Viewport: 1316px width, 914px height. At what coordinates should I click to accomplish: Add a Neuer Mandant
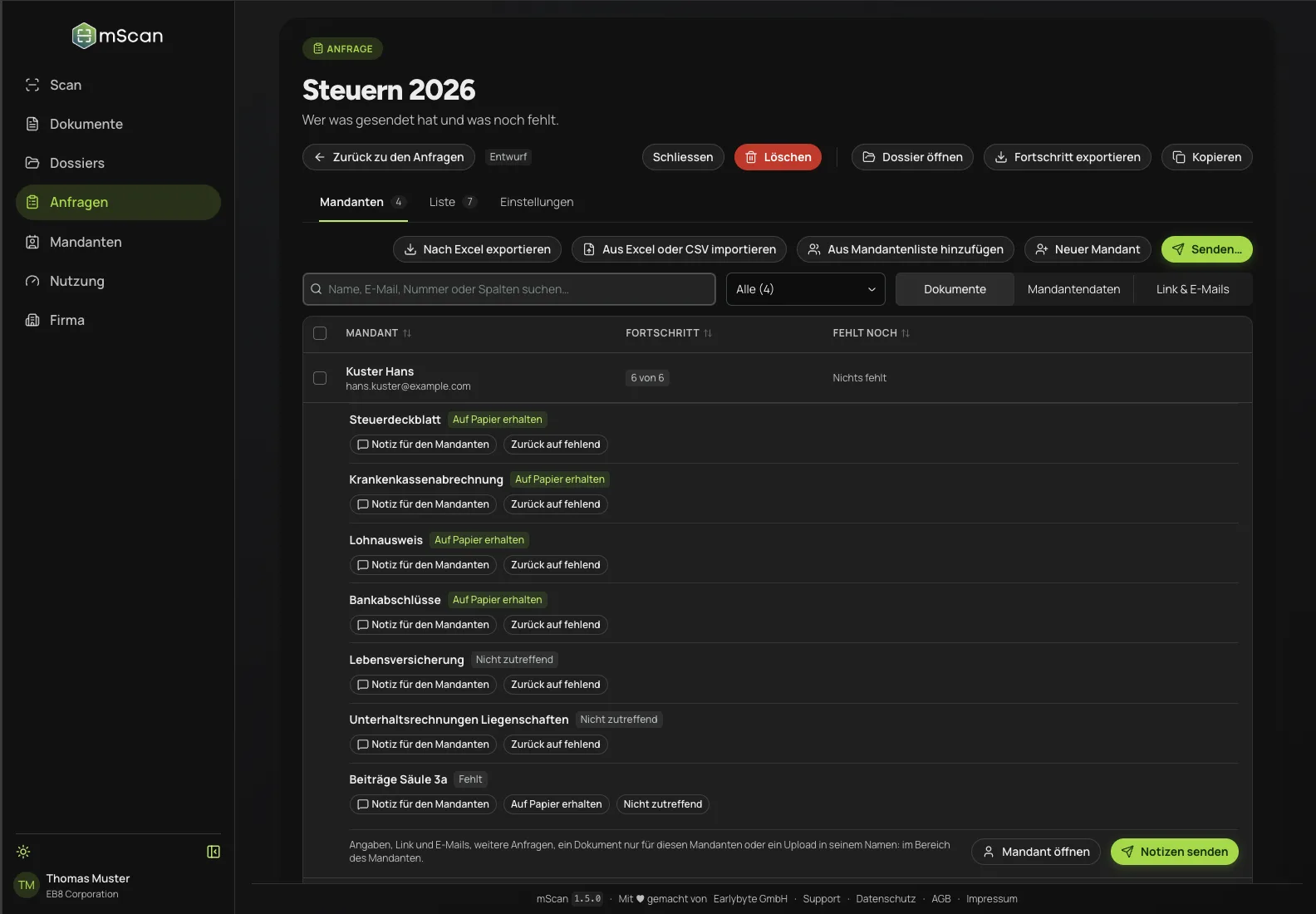[x=1088, y=249]
